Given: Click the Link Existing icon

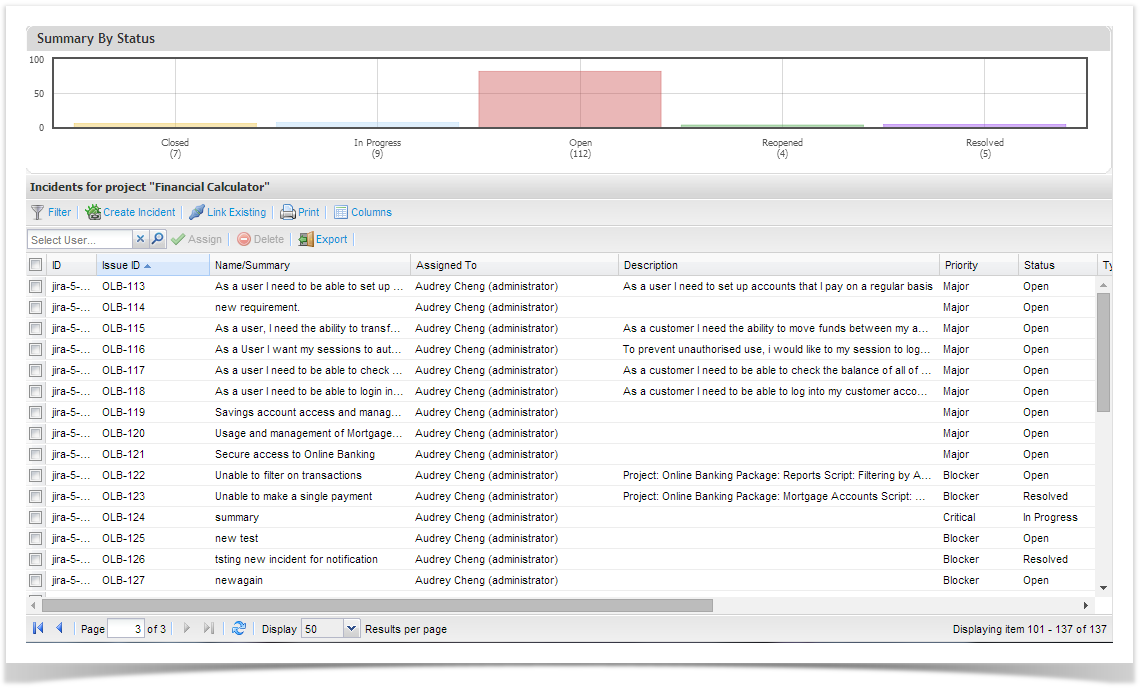Looking at the screenshot, I should [197, 212].
